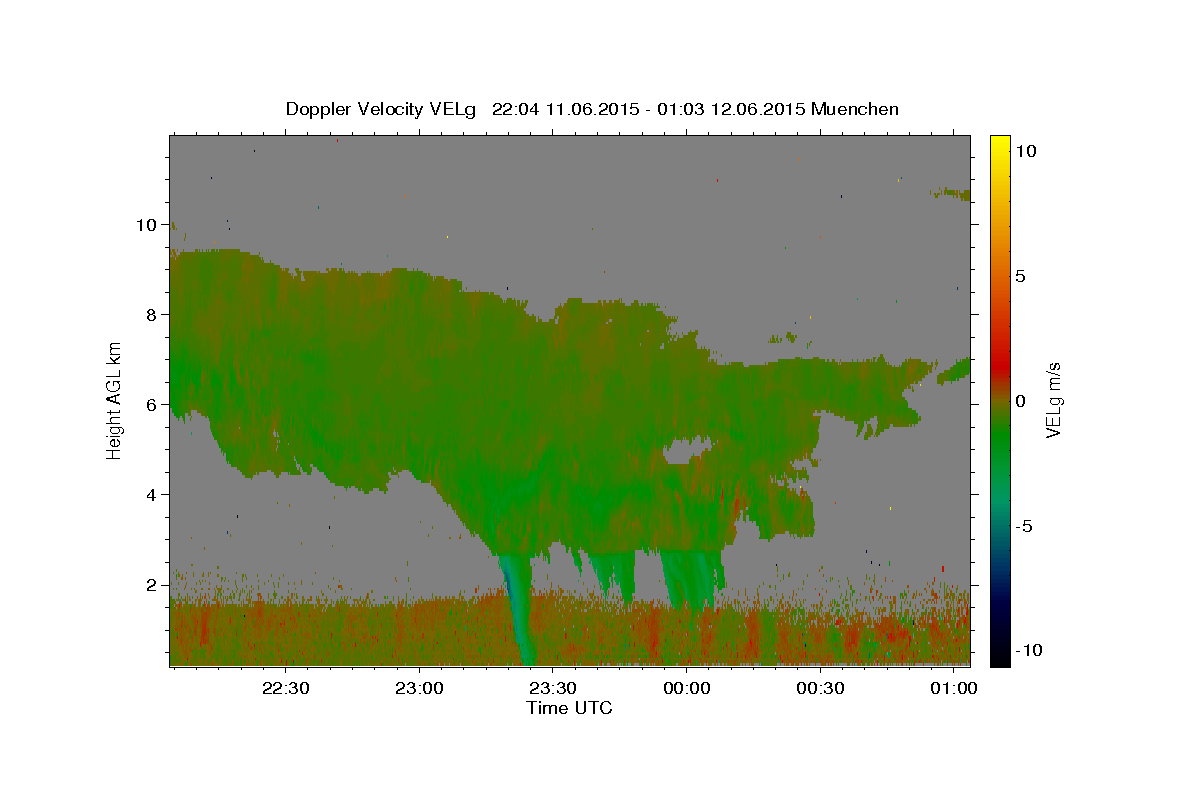The width and height of the screenshot is (1200, 800).
Task: Select the '00:00' time axis label
Action: pyautogui.click(x=687, y=688)
